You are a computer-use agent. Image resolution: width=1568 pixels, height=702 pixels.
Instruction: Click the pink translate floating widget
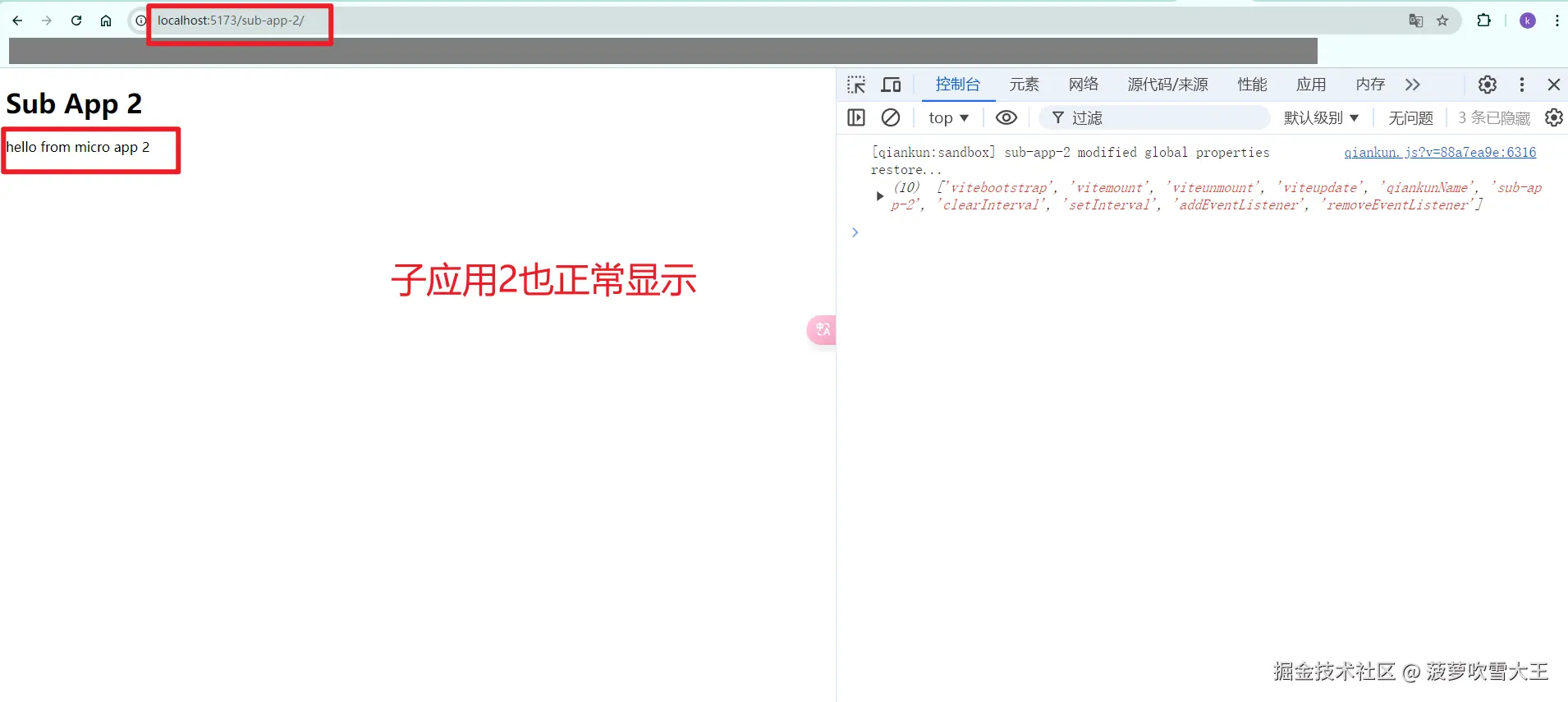coord(822,330)
